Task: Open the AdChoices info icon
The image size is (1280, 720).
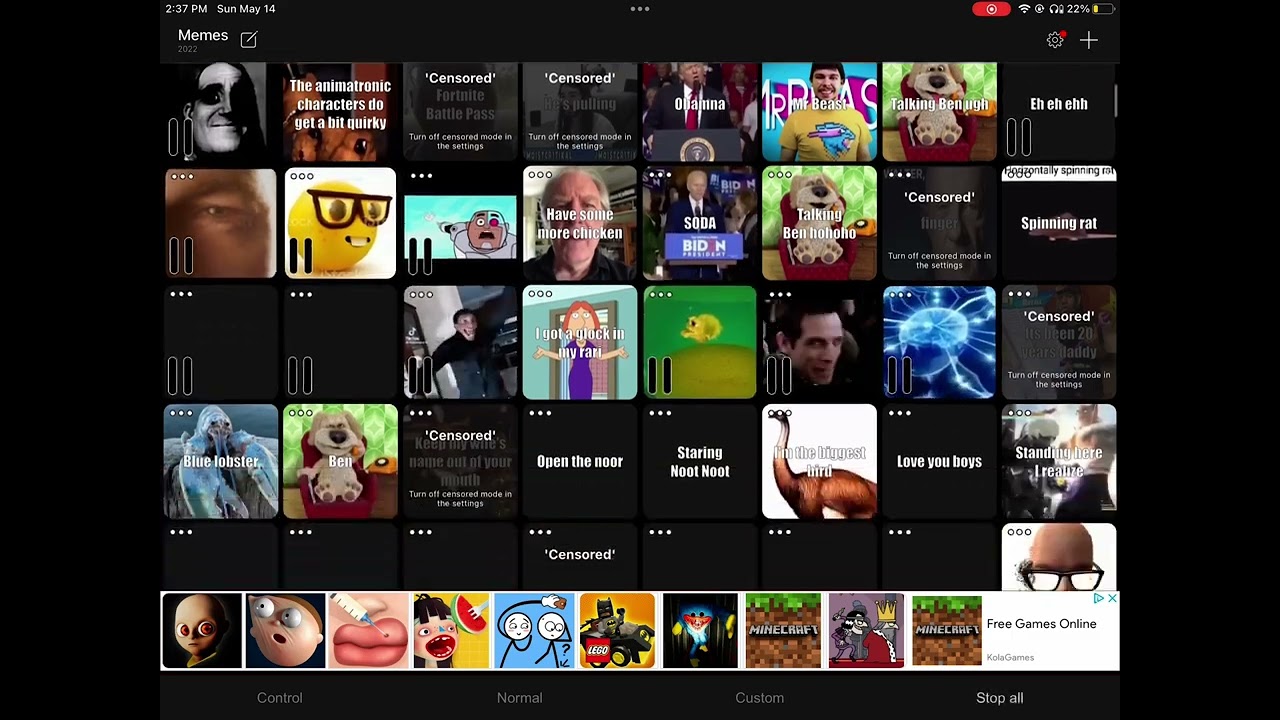Action: click(1098, 598)
